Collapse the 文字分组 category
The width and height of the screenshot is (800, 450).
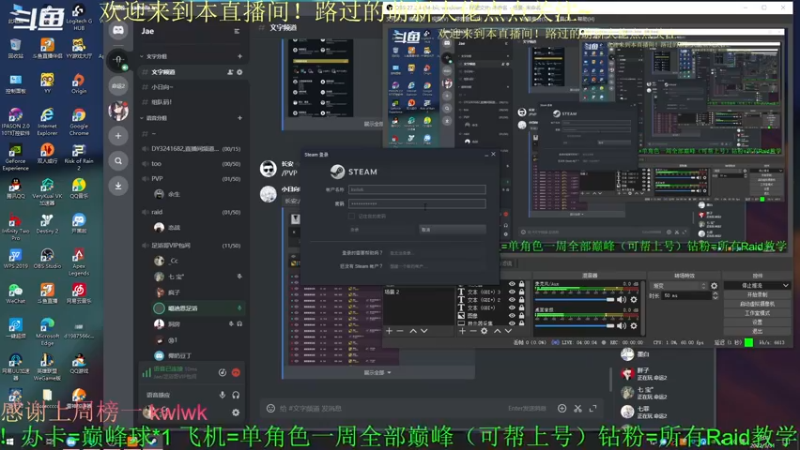pyautogui.click(x=142, y=56)
